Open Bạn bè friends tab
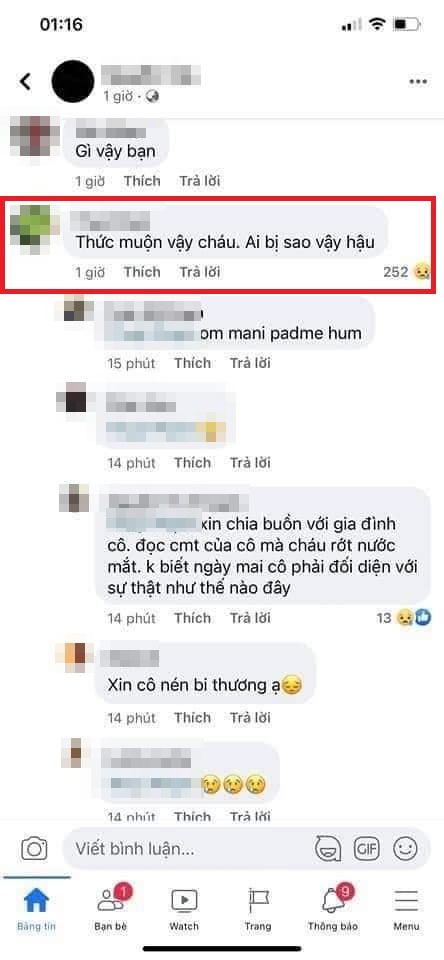The image size is (444, 960). click(111, 909)
